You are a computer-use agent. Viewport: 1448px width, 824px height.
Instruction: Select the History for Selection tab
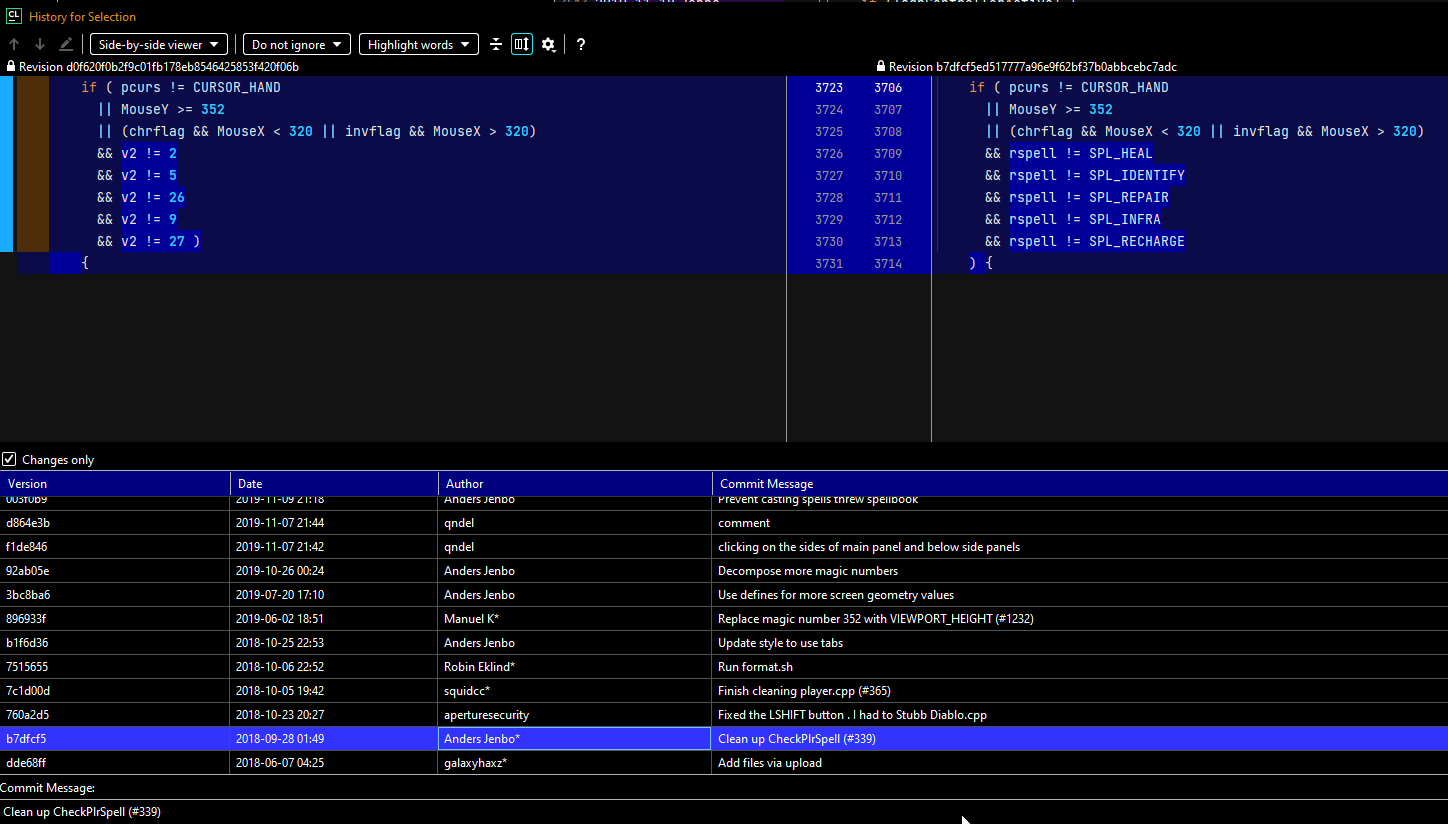click(x=82, y=16)
